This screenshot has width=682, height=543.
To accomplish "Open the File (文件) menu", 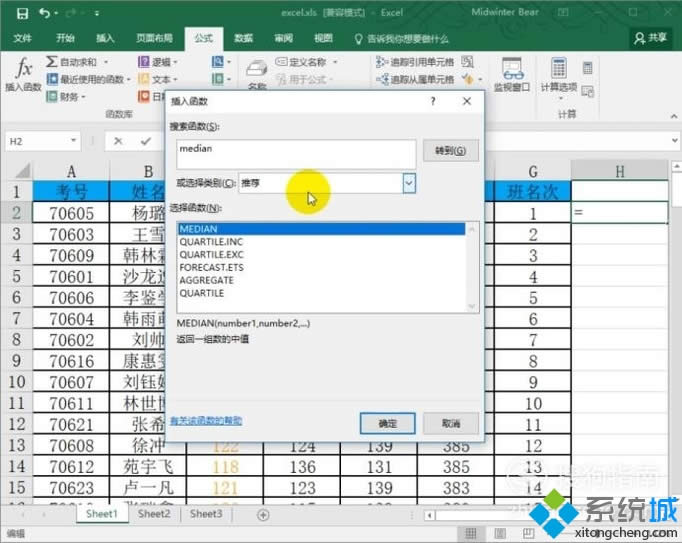I will 22,38.
